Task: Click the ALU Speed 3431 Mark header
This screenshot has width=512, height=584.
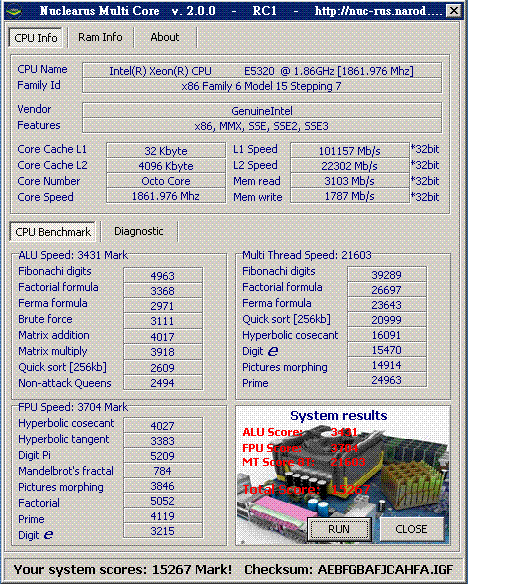Action: pyautogui.click(x=73, y=255)
